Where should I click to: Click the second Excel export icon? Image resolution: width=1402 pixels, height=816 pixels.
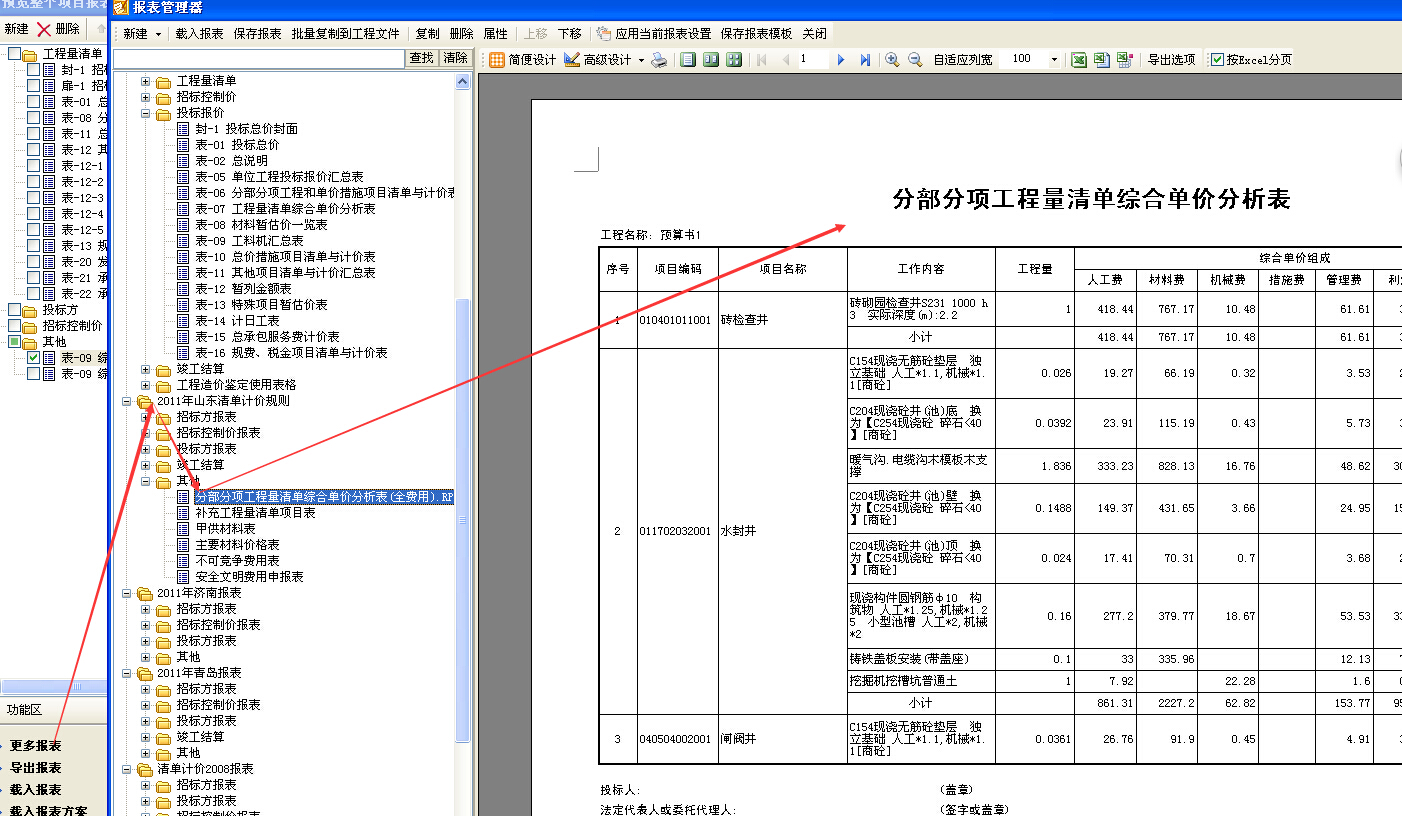point(1102,60)
